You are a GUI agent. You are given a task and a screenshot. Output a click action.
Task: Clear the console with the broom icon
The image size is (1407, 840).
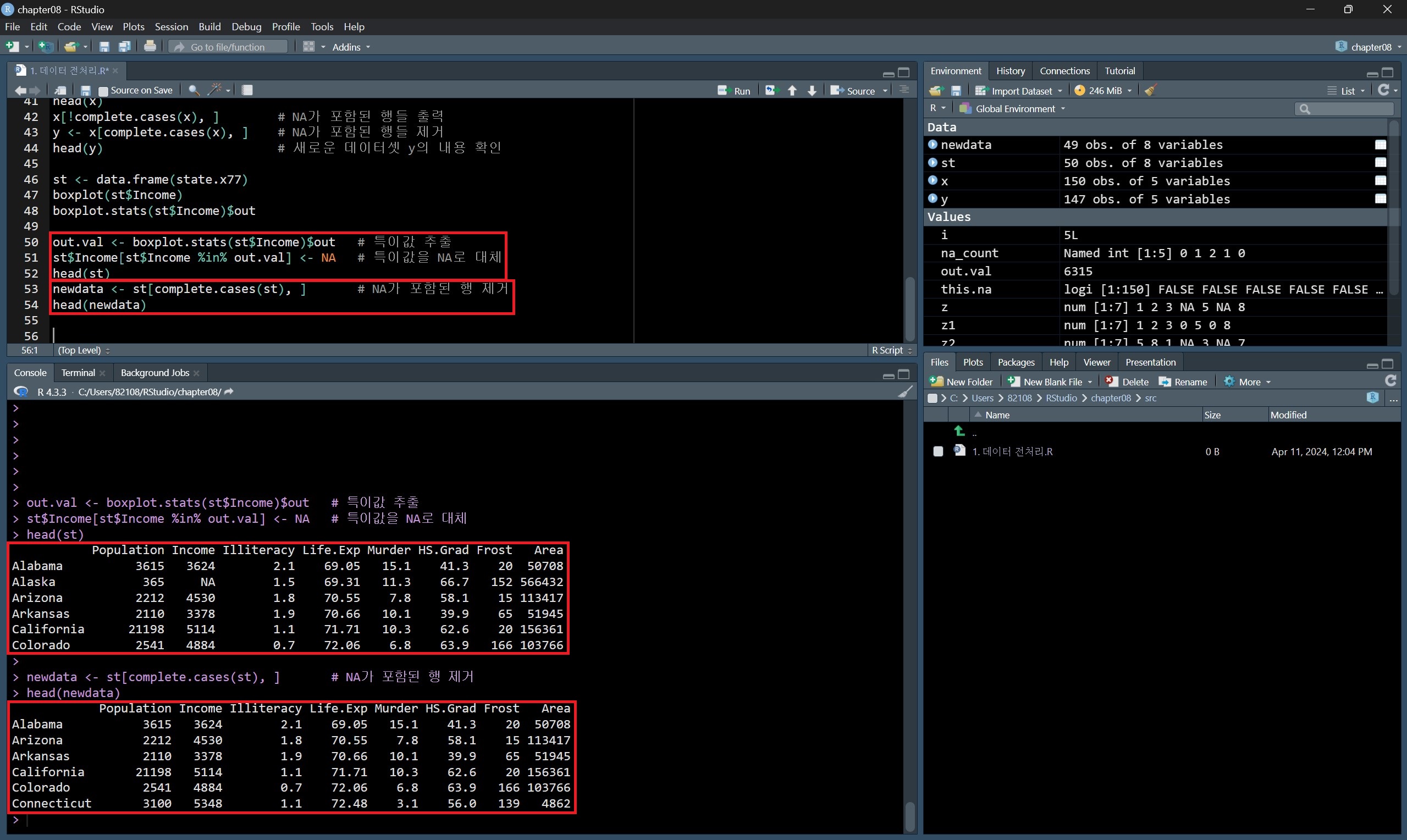[905, 392]
